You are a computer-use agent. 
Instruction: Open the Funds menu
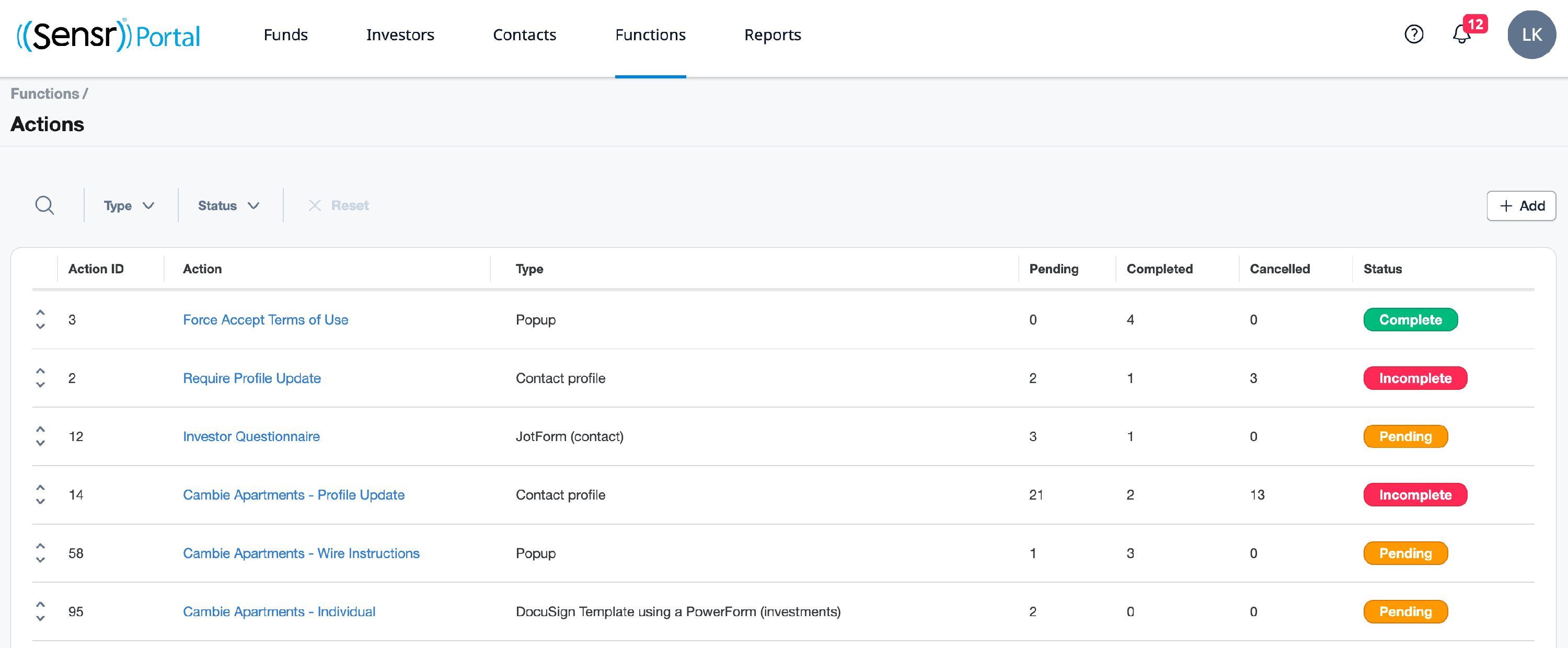[285, 34]
